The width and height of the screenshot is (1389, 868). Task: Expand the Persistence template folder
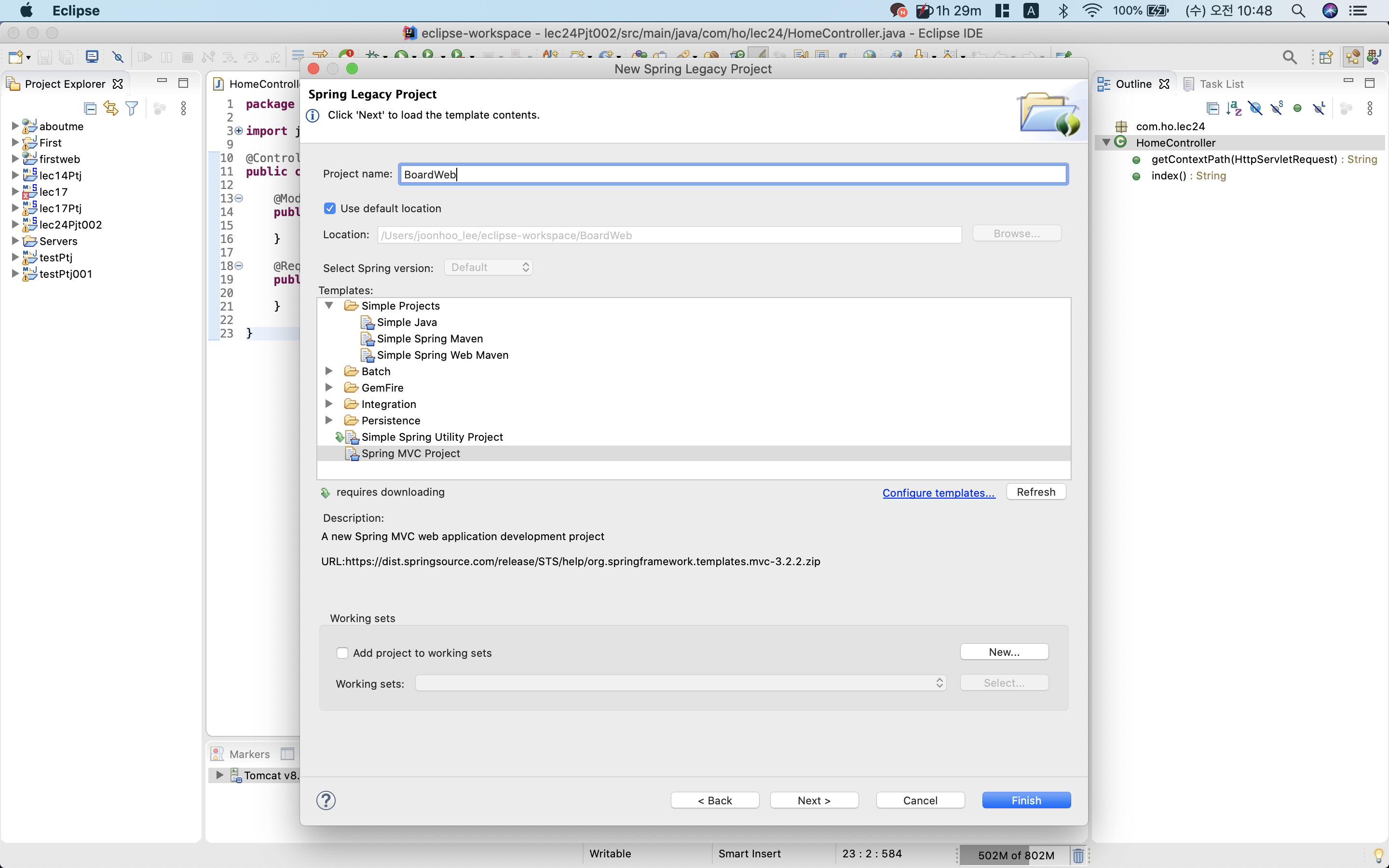(x=329, y=420)
